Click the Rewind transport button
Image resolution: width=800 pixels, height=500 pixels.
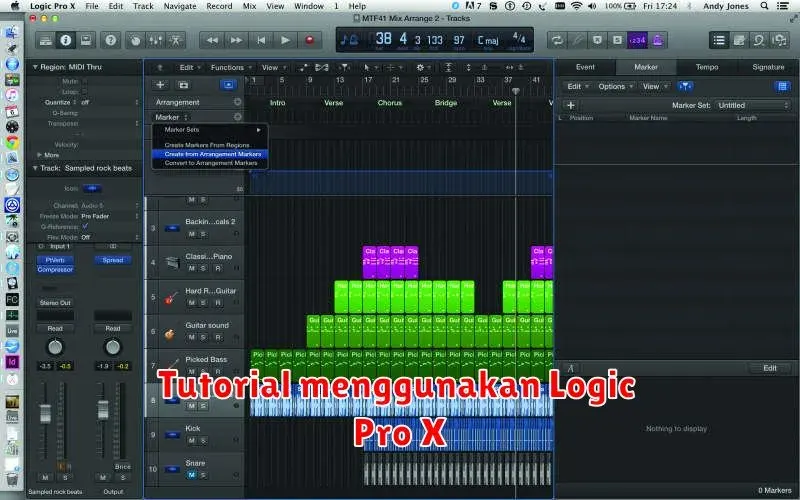[x=212, y=40]
